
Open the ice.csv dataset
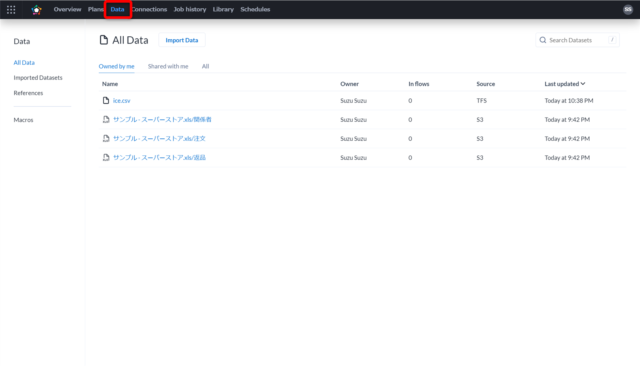122,100
